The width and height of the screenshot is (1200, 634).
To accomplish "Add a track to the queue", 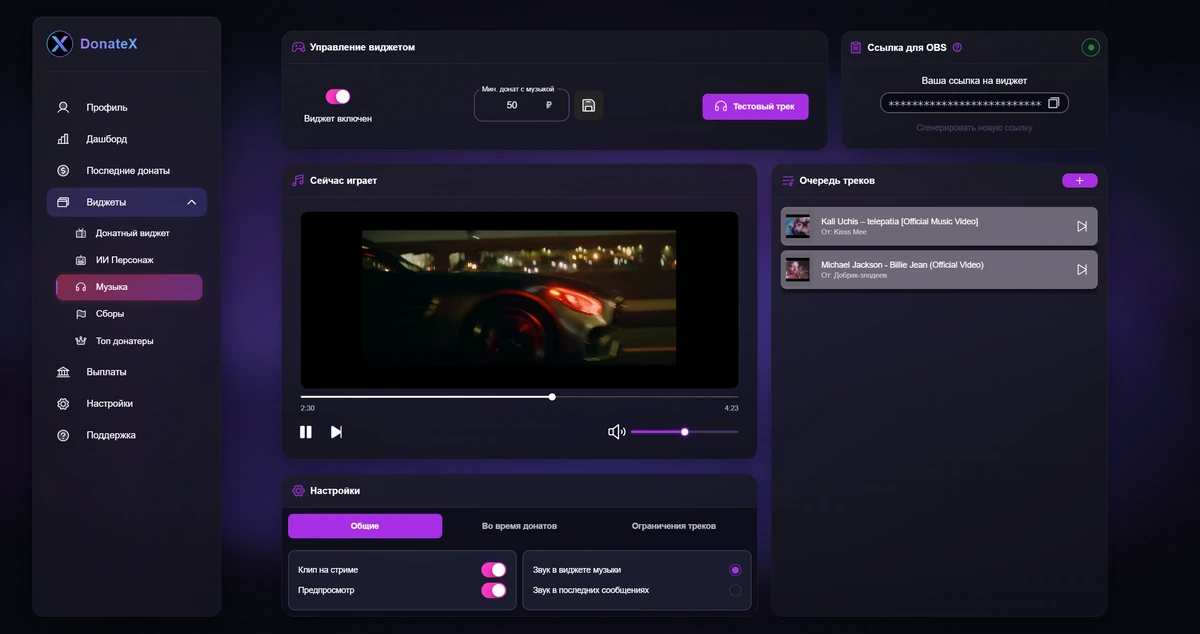I will click(1080, 181).
